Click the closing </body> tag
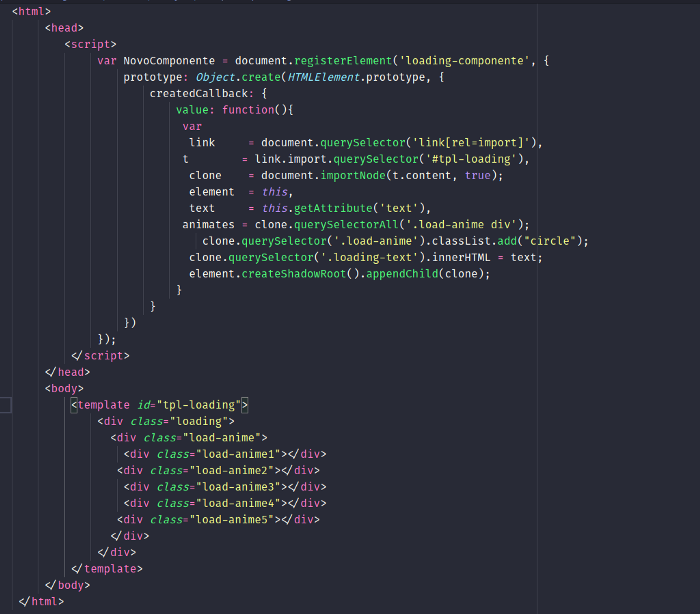700x614 pixels. coord(67,585)
